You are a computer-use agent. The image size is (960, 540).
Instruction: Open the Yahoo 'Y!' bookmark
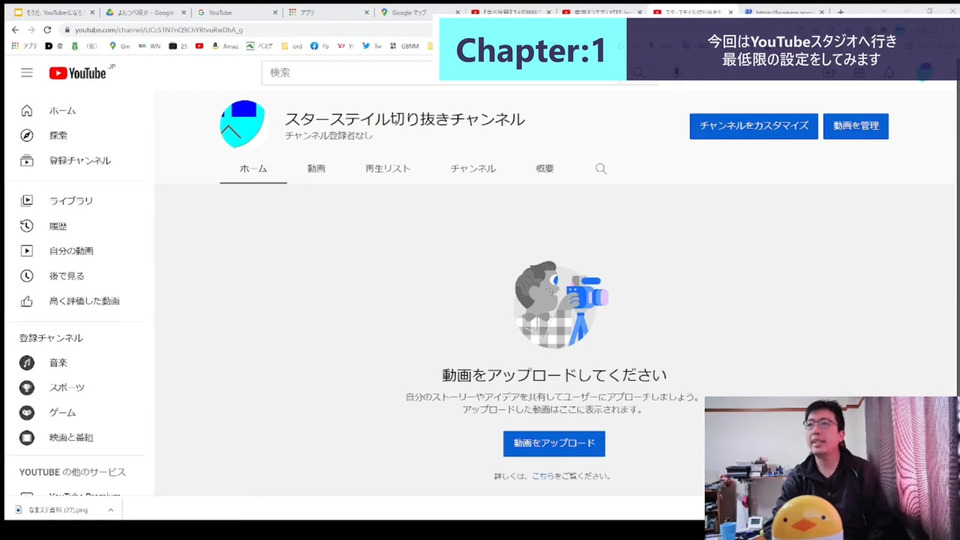click(x=345, y=46)
